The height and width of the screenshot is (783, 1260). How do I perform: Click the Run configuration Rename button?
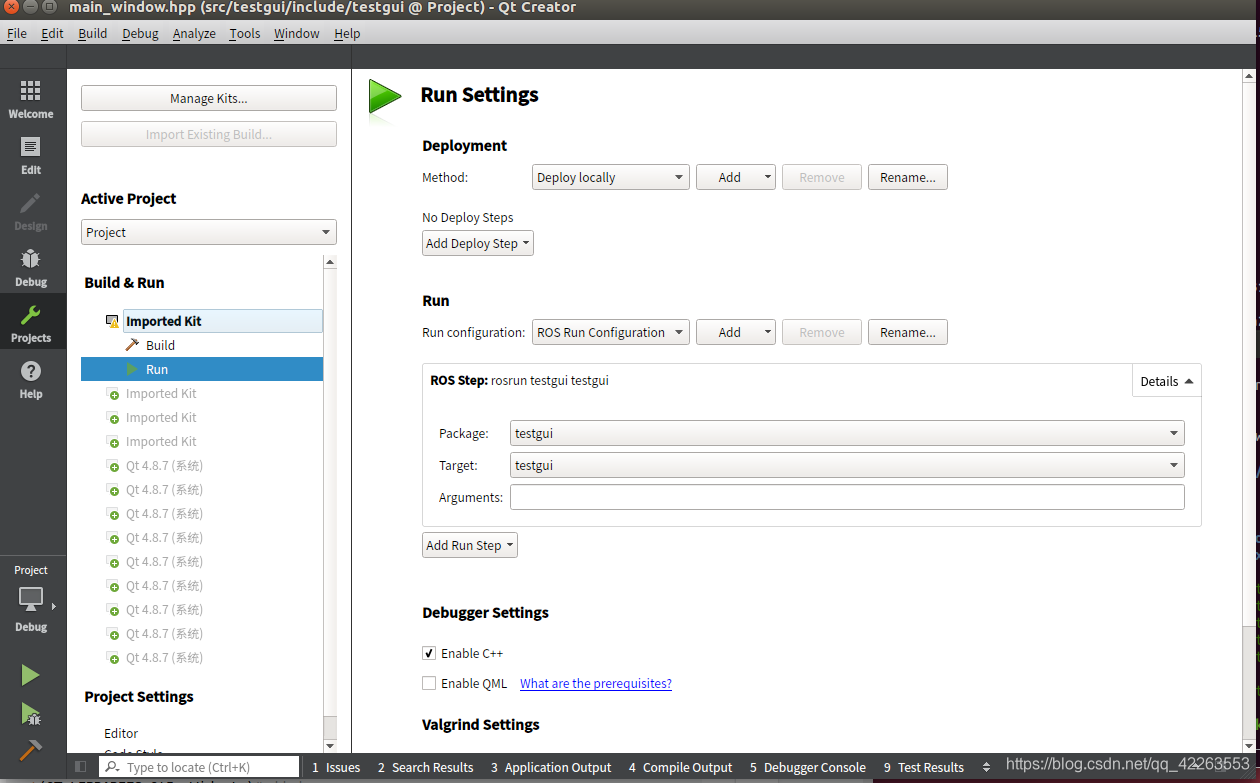pyautogui.click(x=908, y=332)
